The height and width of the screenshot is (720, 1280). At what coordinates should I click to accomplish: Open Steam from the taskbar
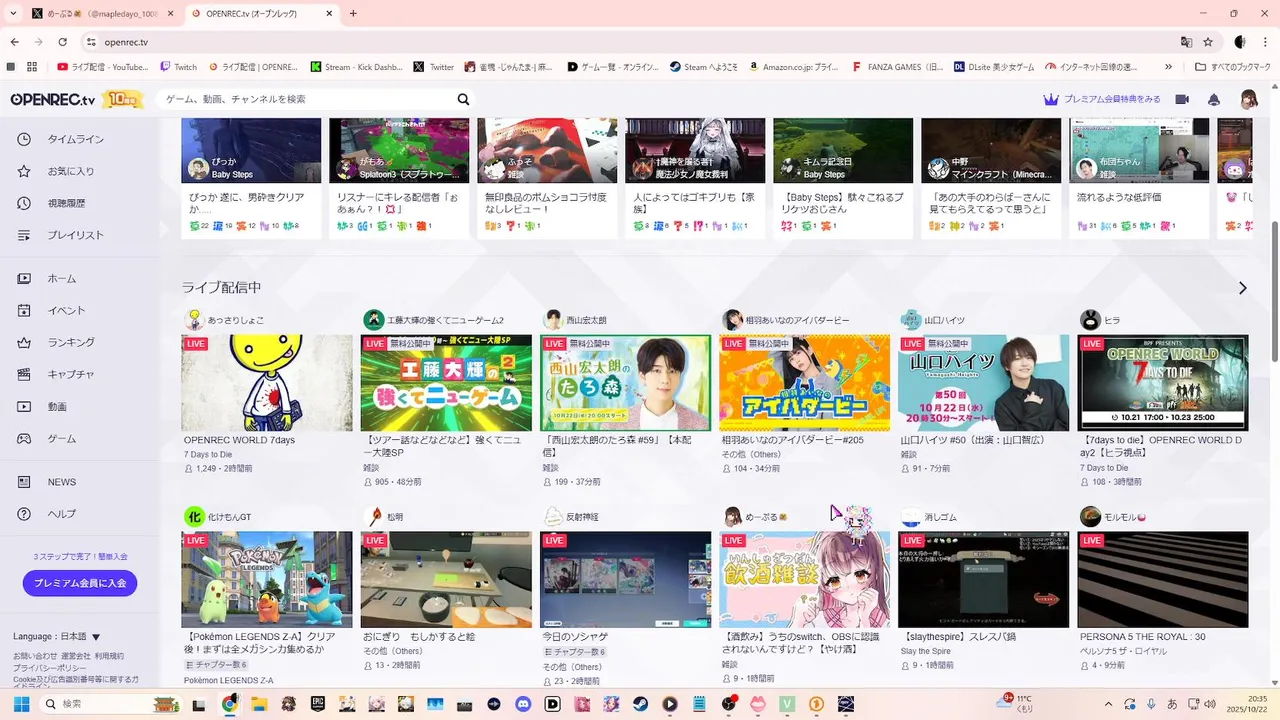coord(640,704)
